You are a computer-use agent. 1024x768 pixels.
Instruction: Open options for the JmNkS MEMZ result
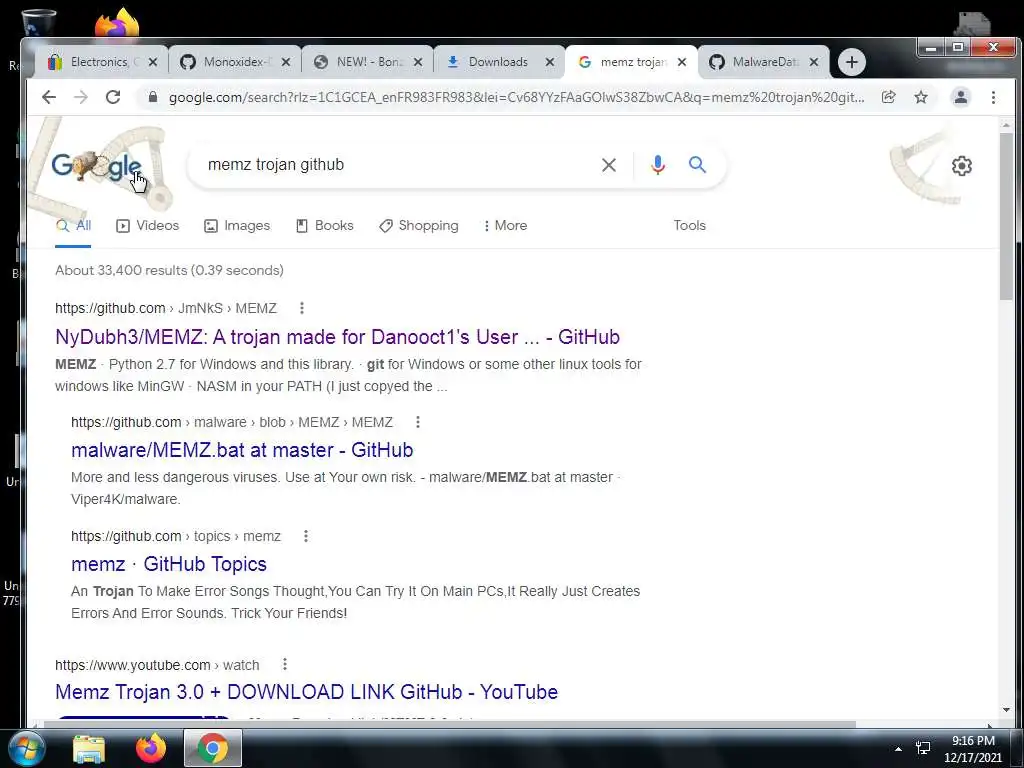point(301,308)
